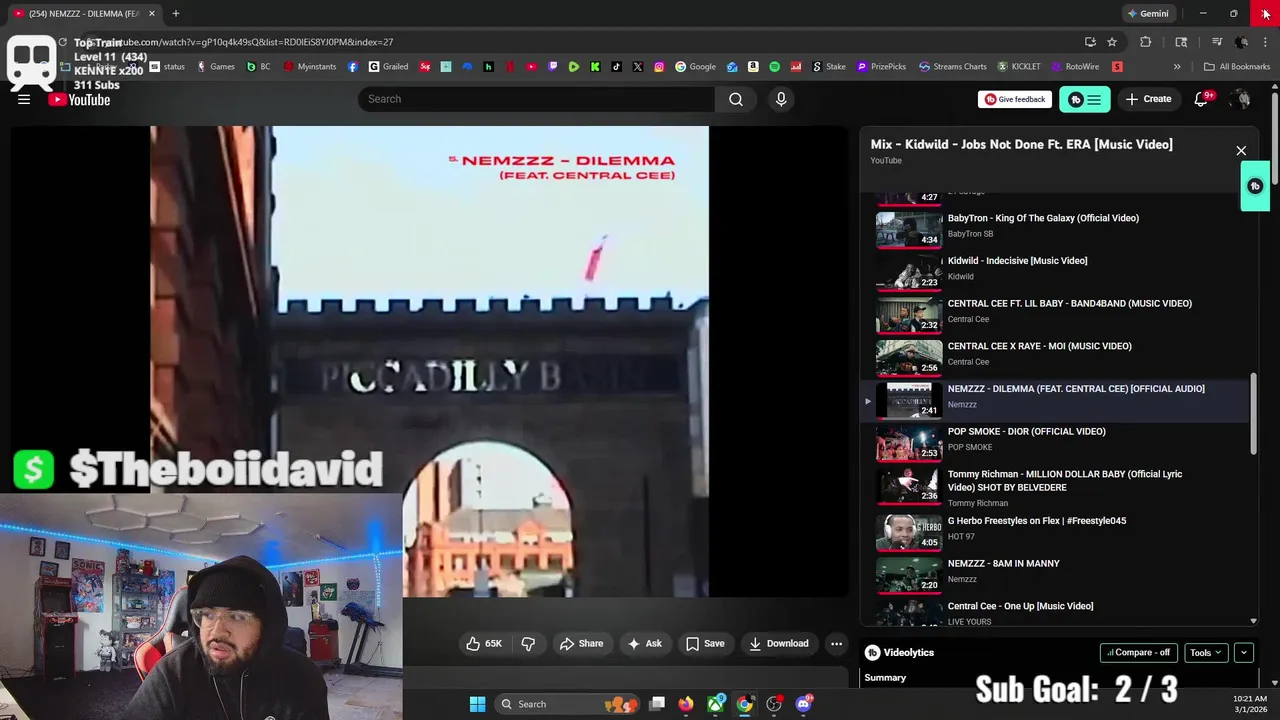Screen dimensions: 1280x720
Task: Open the PrizePicks bookmark
Action: 881,67
